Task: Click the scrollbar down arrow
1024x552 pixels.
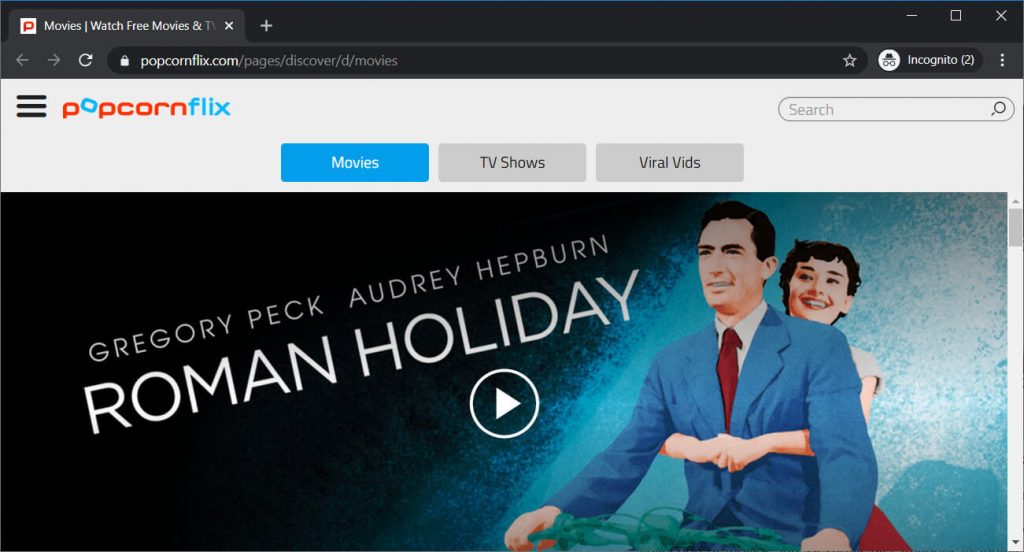Action: (1016, 543)
